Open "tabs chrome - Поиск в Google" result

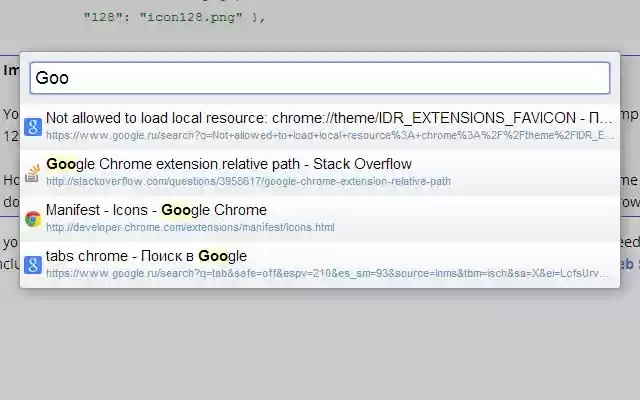tap(320, 265)
